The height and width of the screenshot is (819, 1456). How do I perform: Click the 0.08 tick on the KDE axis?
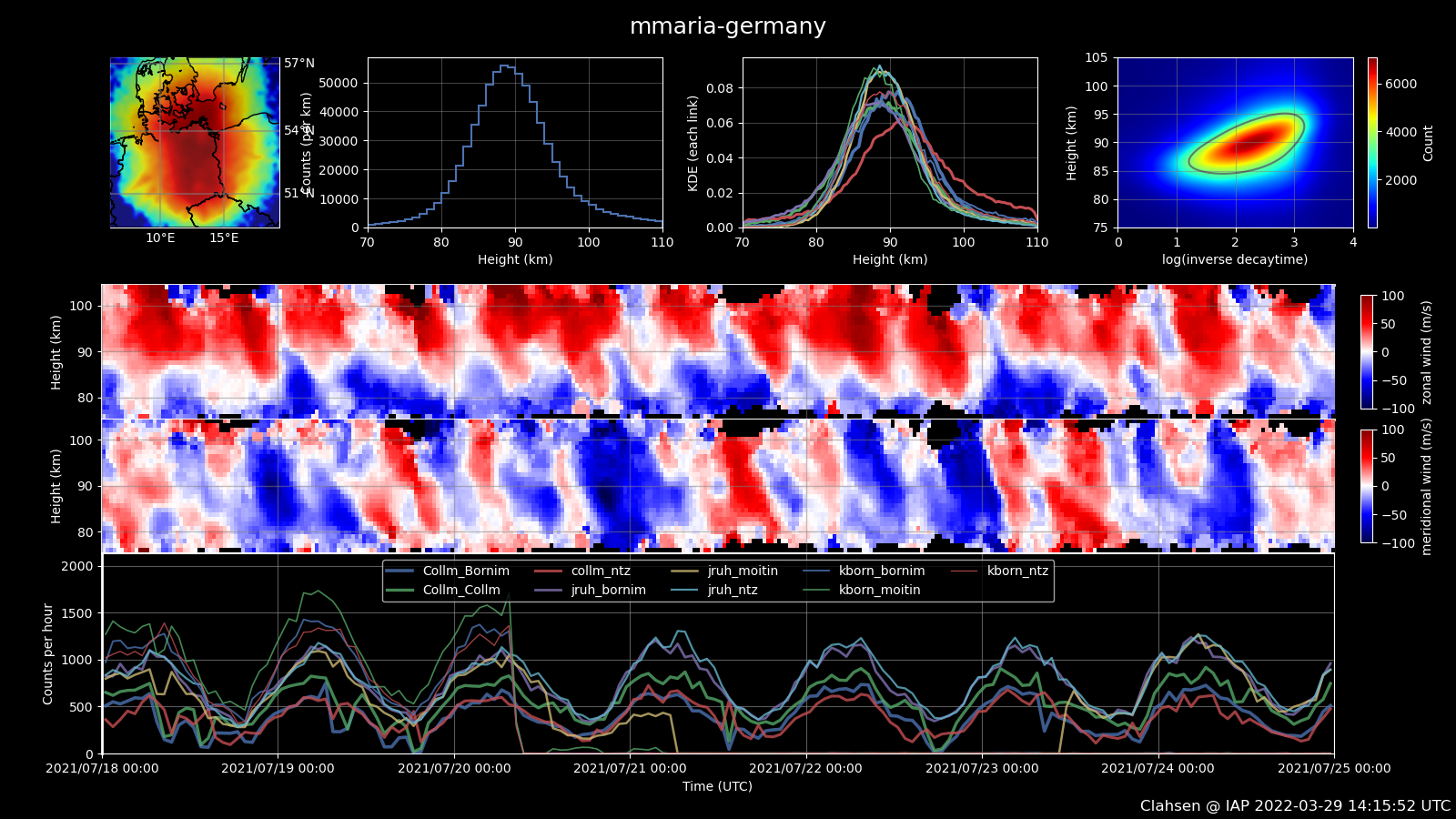[720, 88]
